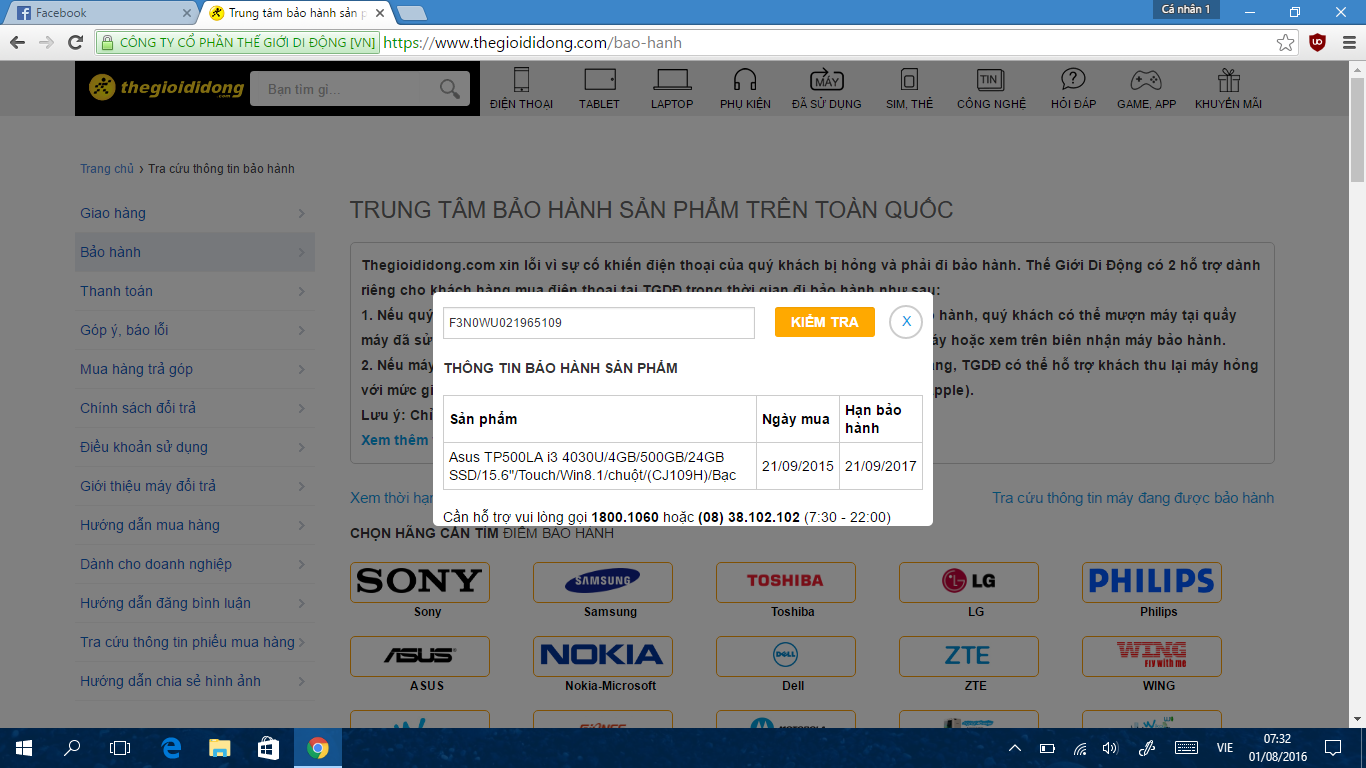
Task: Click the uBlock extension icon
Action: coord(1317,43)
